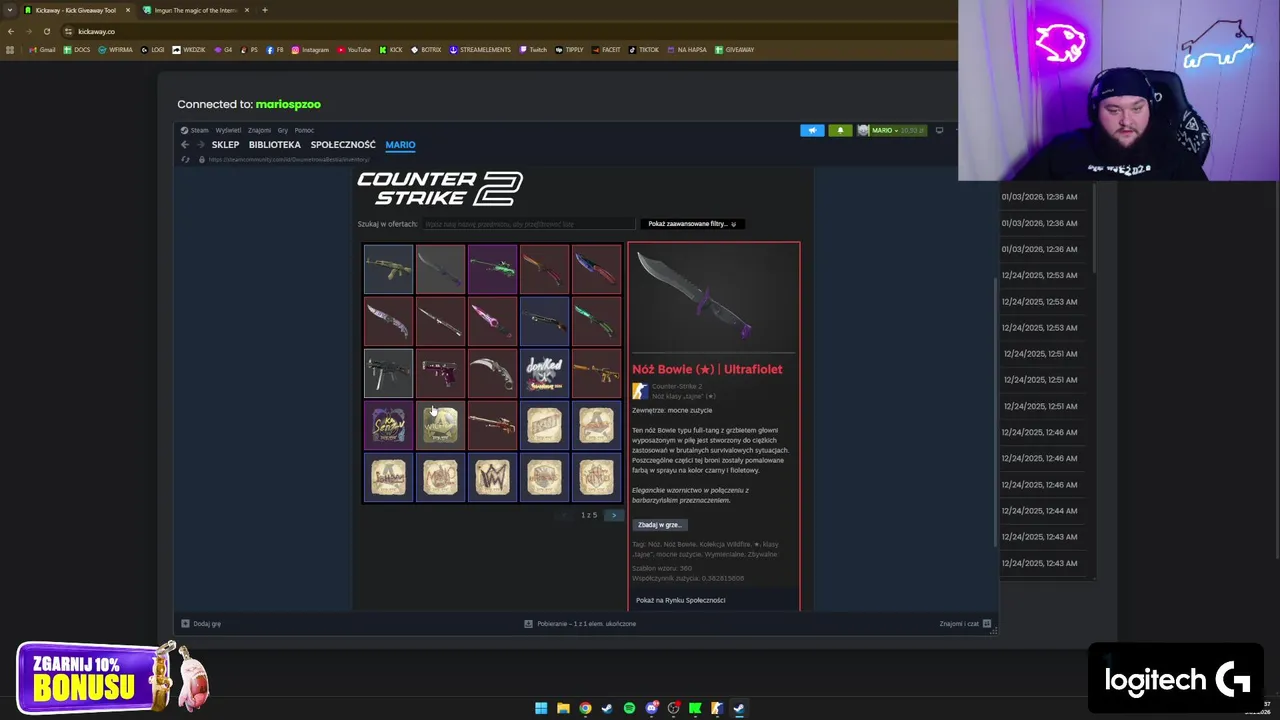This screenshot has height=720, width=1280.
Task: Click Dodaj grę in the Steam footer
Action: [201, 623]
